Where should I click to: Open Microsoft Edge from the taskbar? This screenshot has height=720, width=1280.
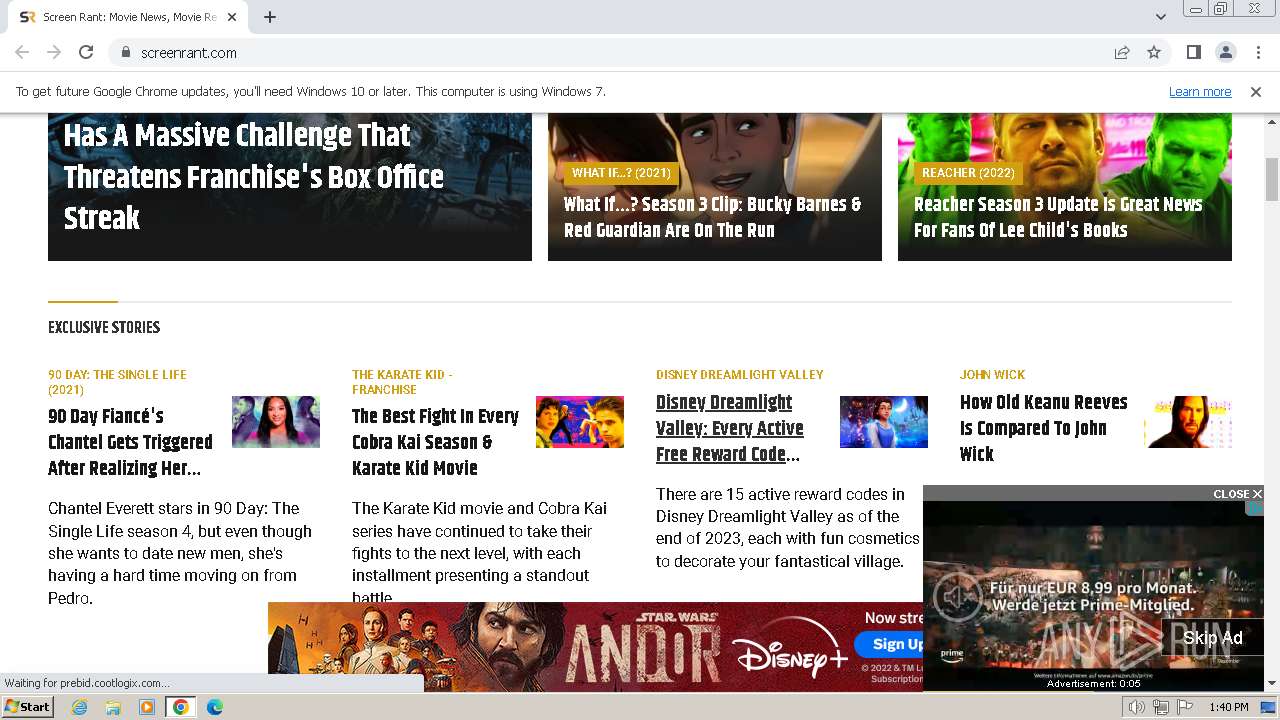(215, 707)
